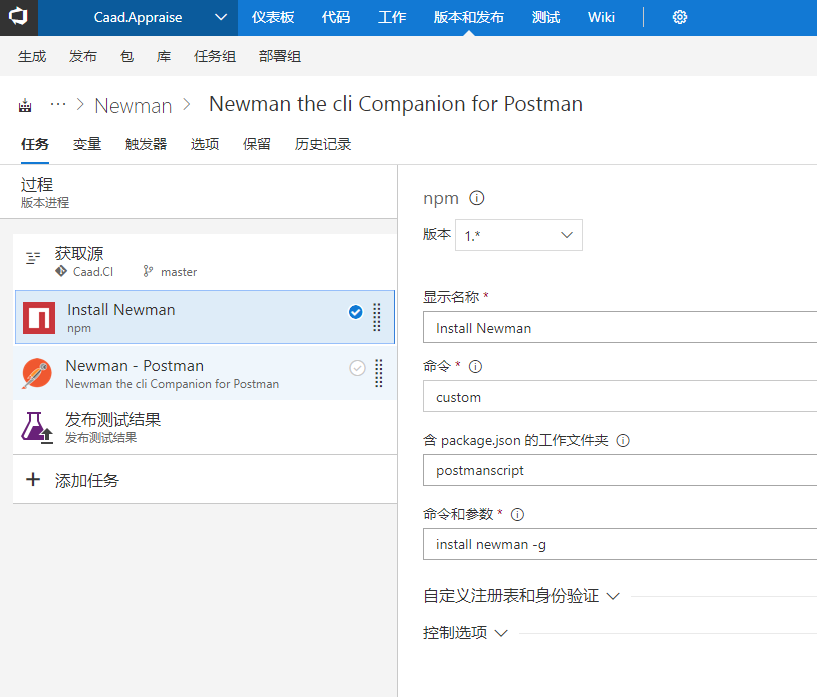Click the field containing install newman -g
Image resolution: width=817 pixels, height=697 pixels.
pyautogui.click(x=620, y=544)
